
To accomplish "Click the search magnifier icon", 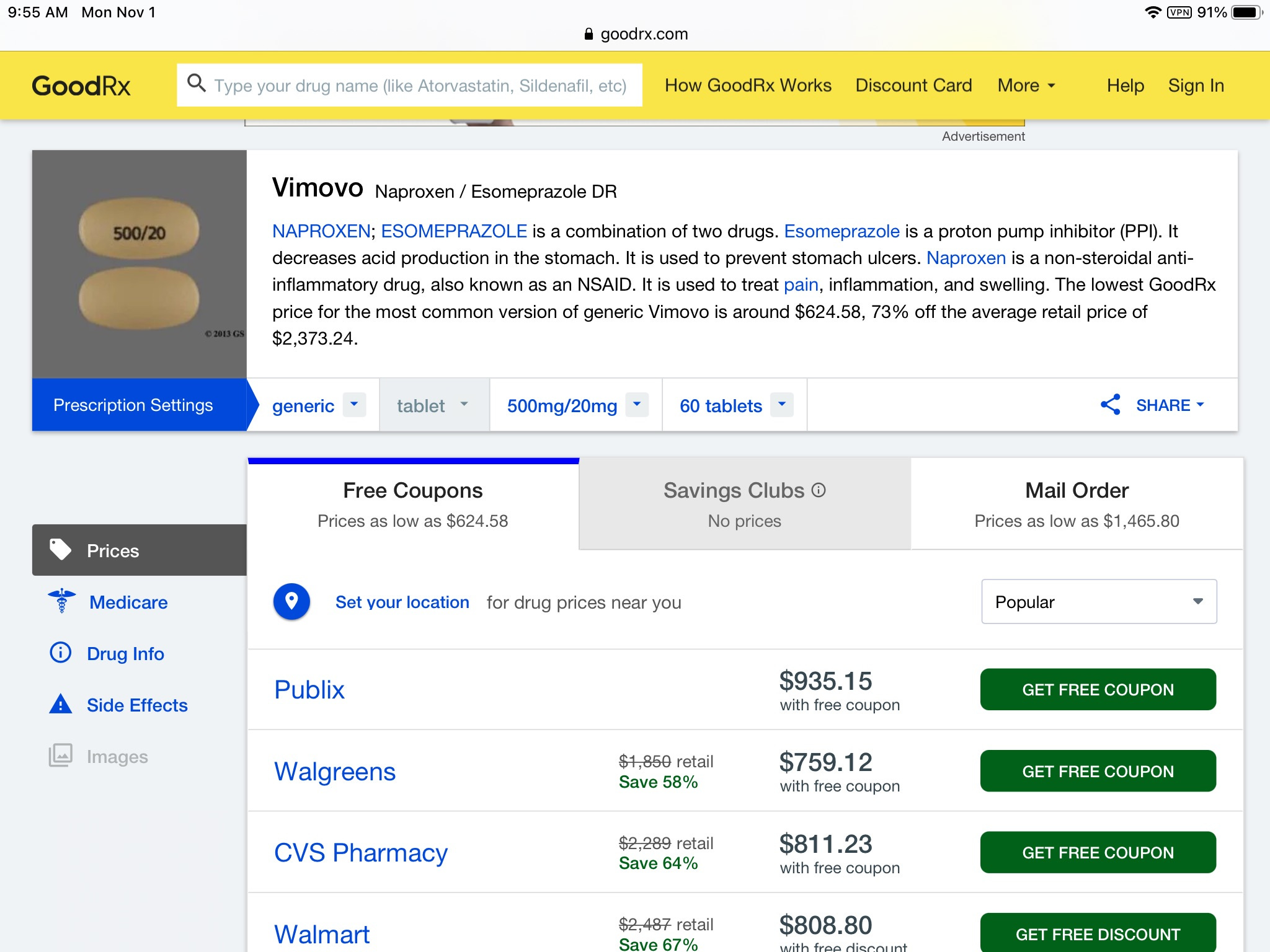I will (196, 83).
